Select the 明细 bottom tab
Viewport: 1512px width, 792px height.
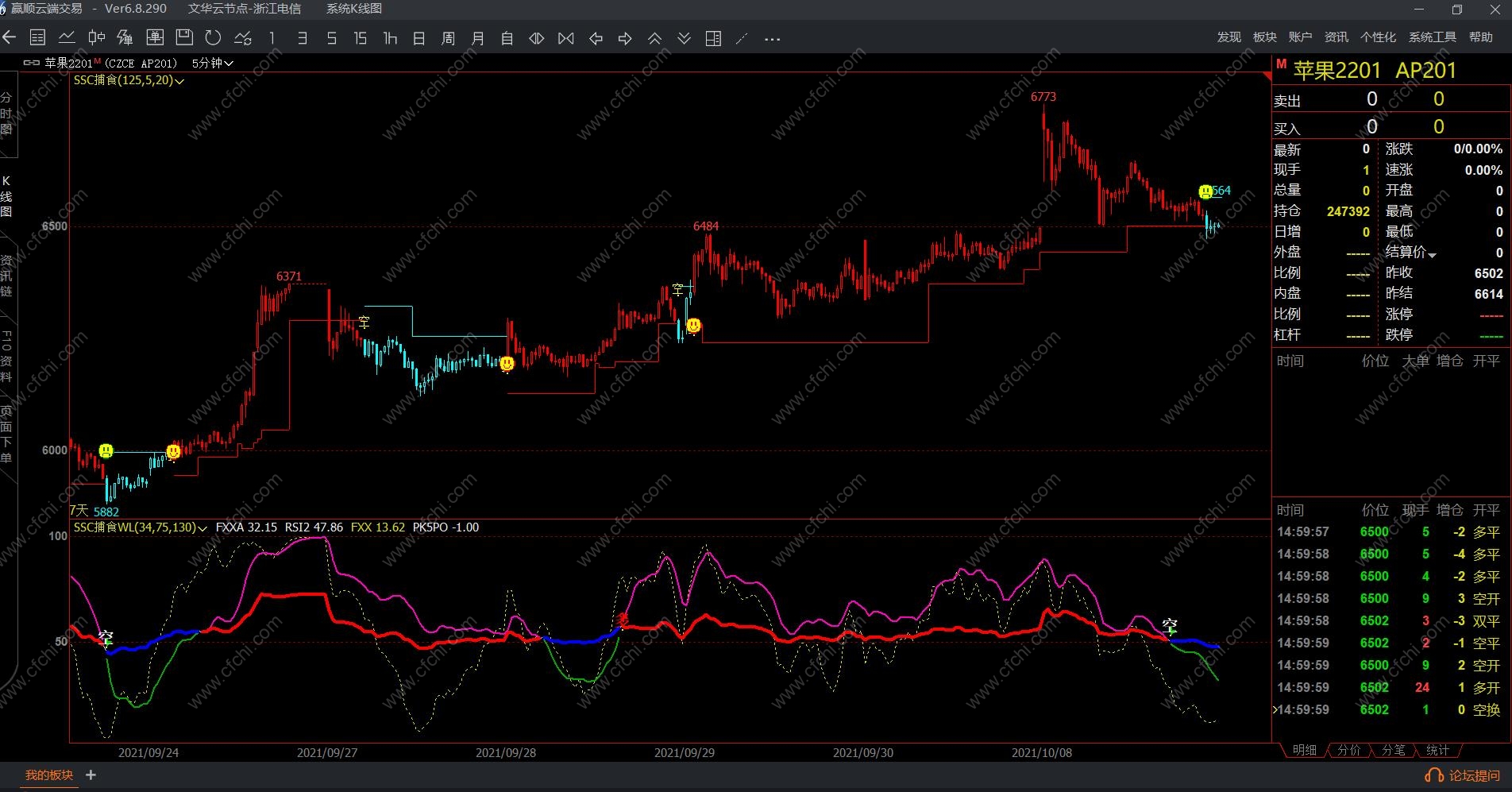pos(1304,750)
